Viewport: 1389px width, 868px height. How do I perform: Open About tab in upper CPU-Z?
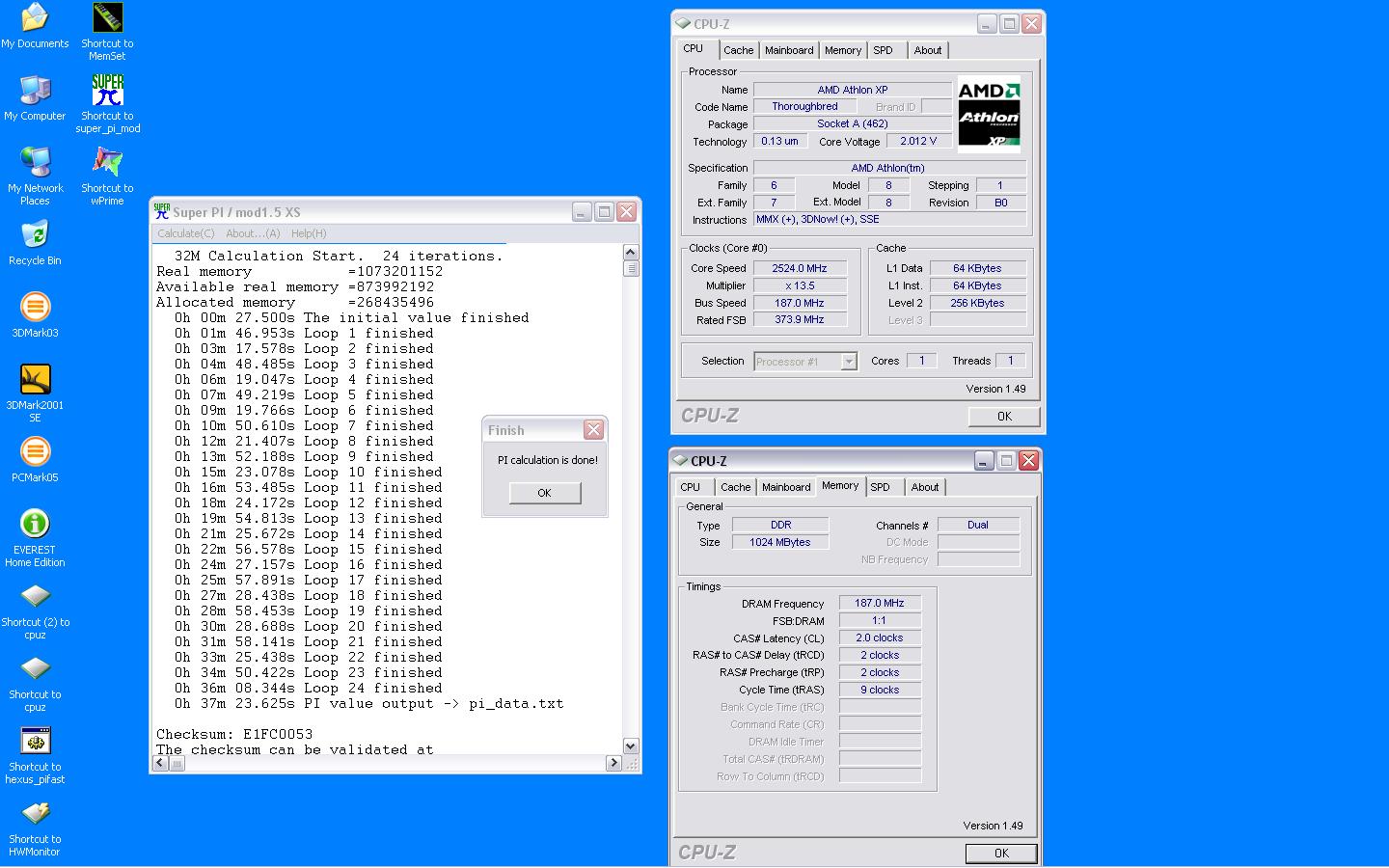coord(928,50)
